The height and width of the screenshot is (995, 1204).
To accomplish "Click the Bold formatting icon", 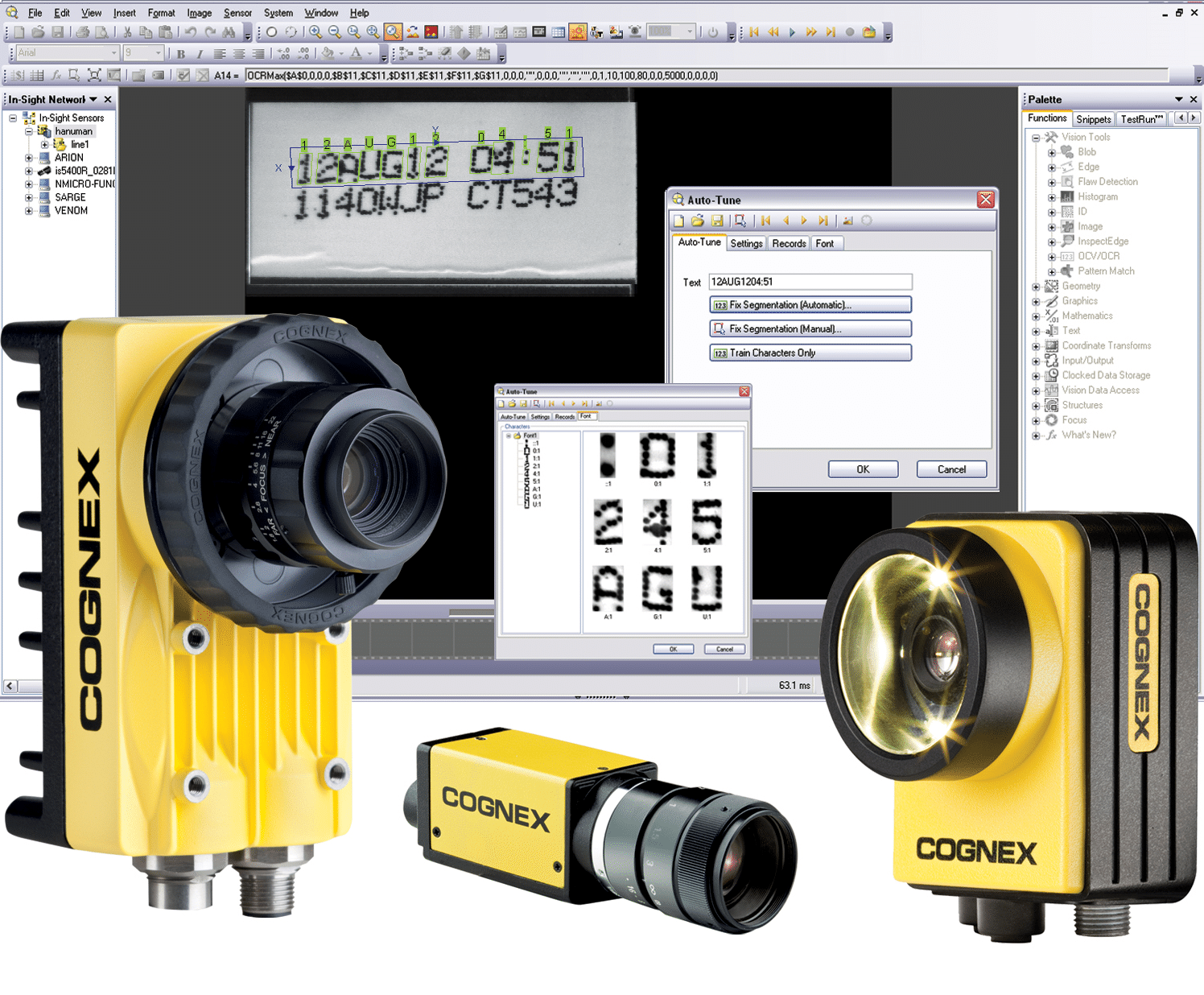I will pos(181,54).
